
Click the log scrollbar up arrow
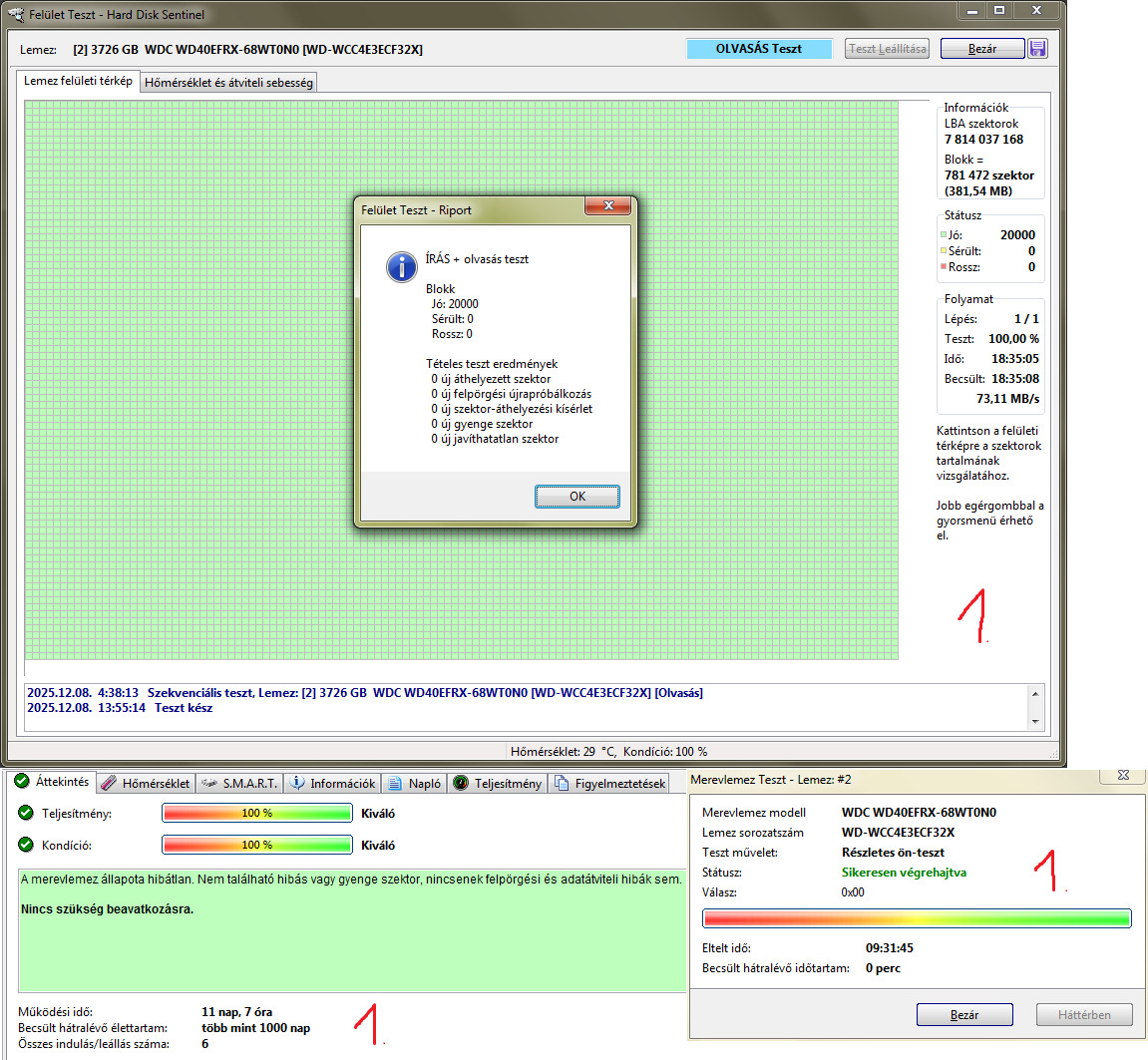[1035, 693]
